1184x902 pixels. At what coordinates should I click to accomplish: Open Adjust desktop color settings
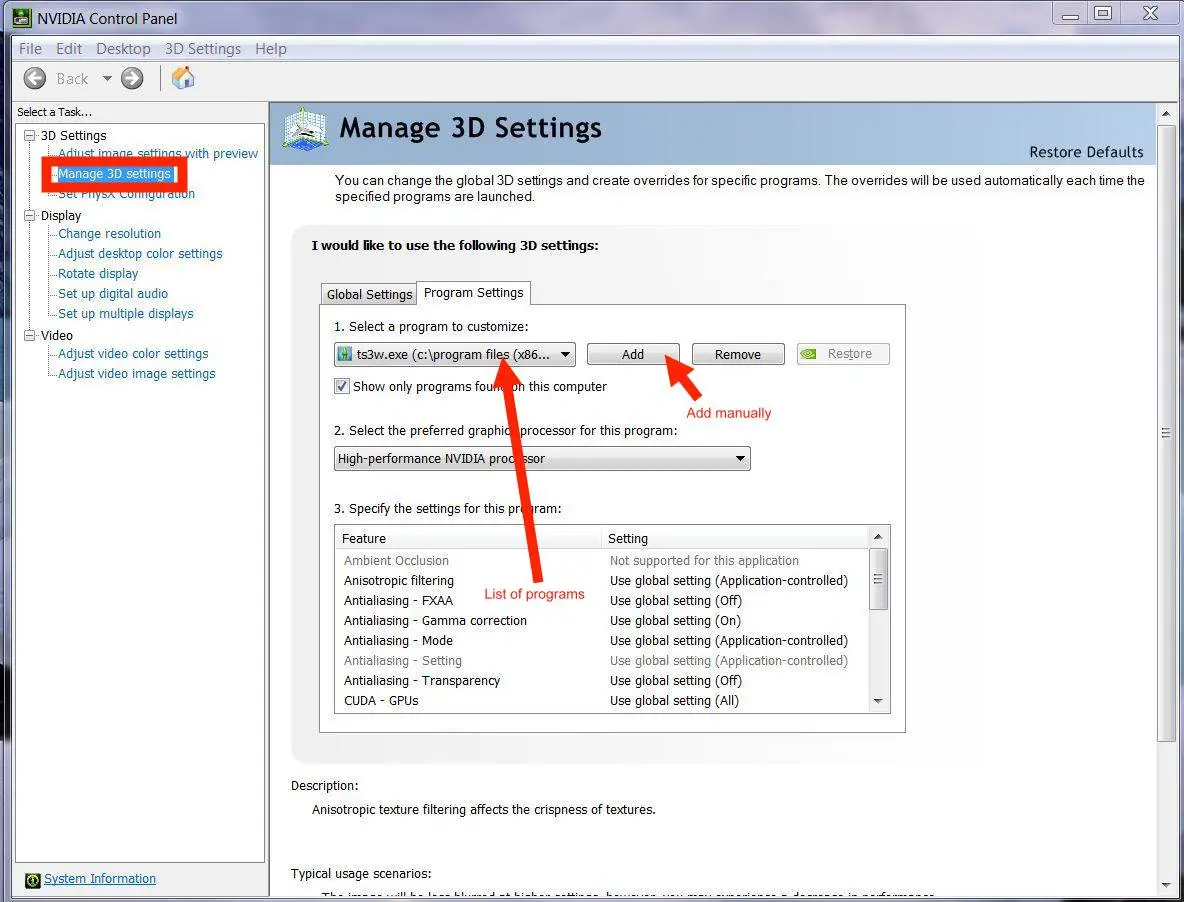(140, 254)
